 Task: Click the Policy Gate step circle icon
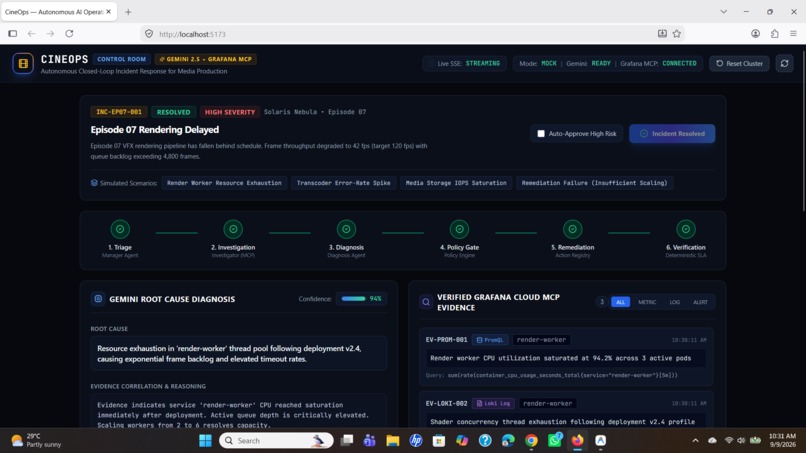460,229
